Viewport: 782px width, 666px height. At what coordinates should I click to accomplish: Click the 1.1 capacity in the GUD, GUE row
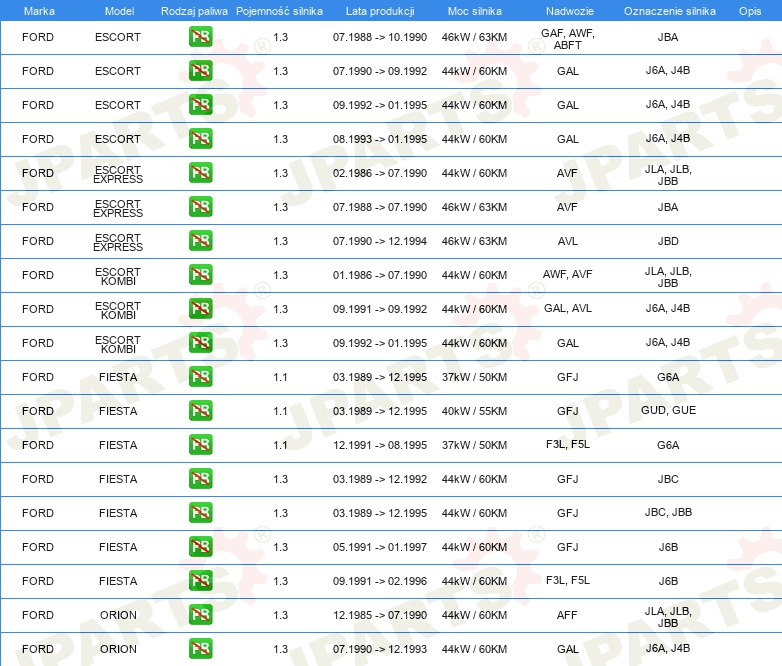click(281, 411)
